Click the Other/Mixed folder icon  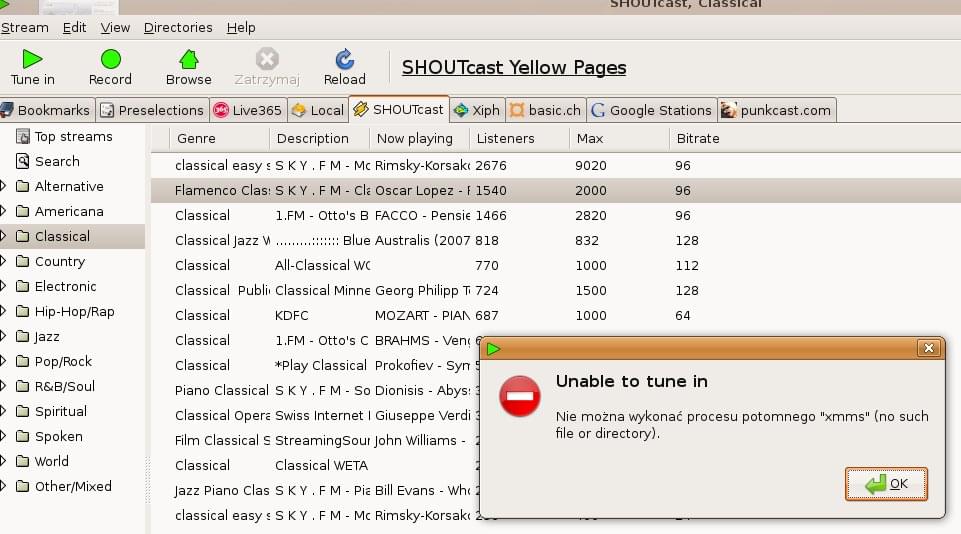coord(23,486)
